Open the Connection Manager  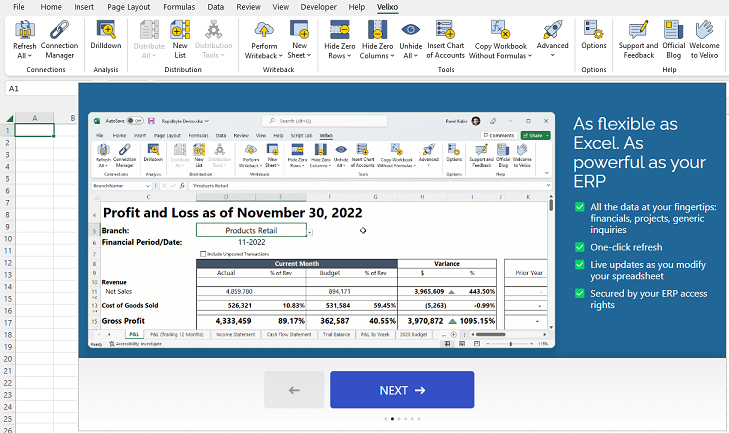pos(60,40)
